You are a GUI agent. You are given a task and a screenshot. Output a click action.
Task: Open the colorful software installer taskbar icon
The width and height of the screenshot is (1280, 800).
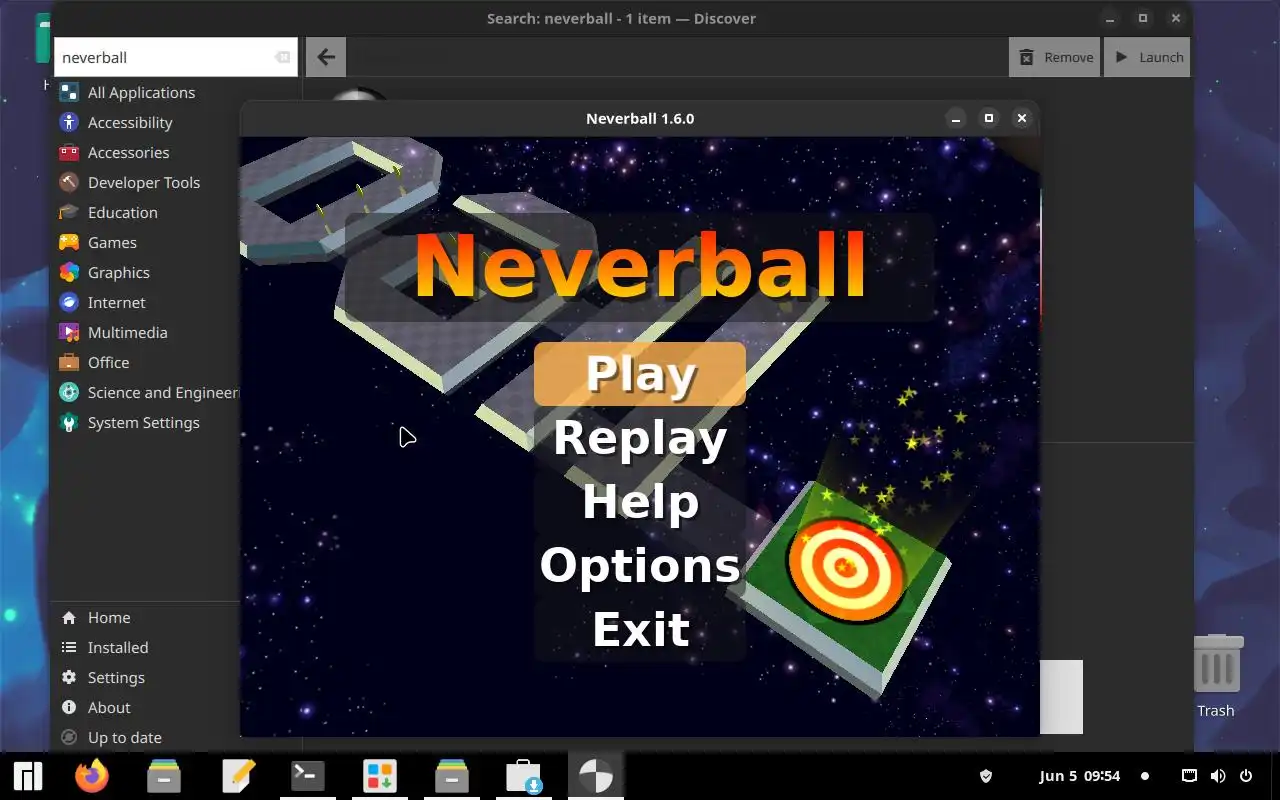[x=380, y=776]
